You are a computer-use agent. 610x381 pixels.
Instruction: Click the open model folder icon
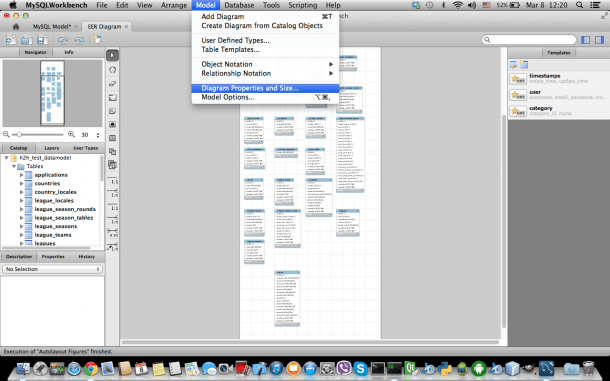(x=26, y=40)
